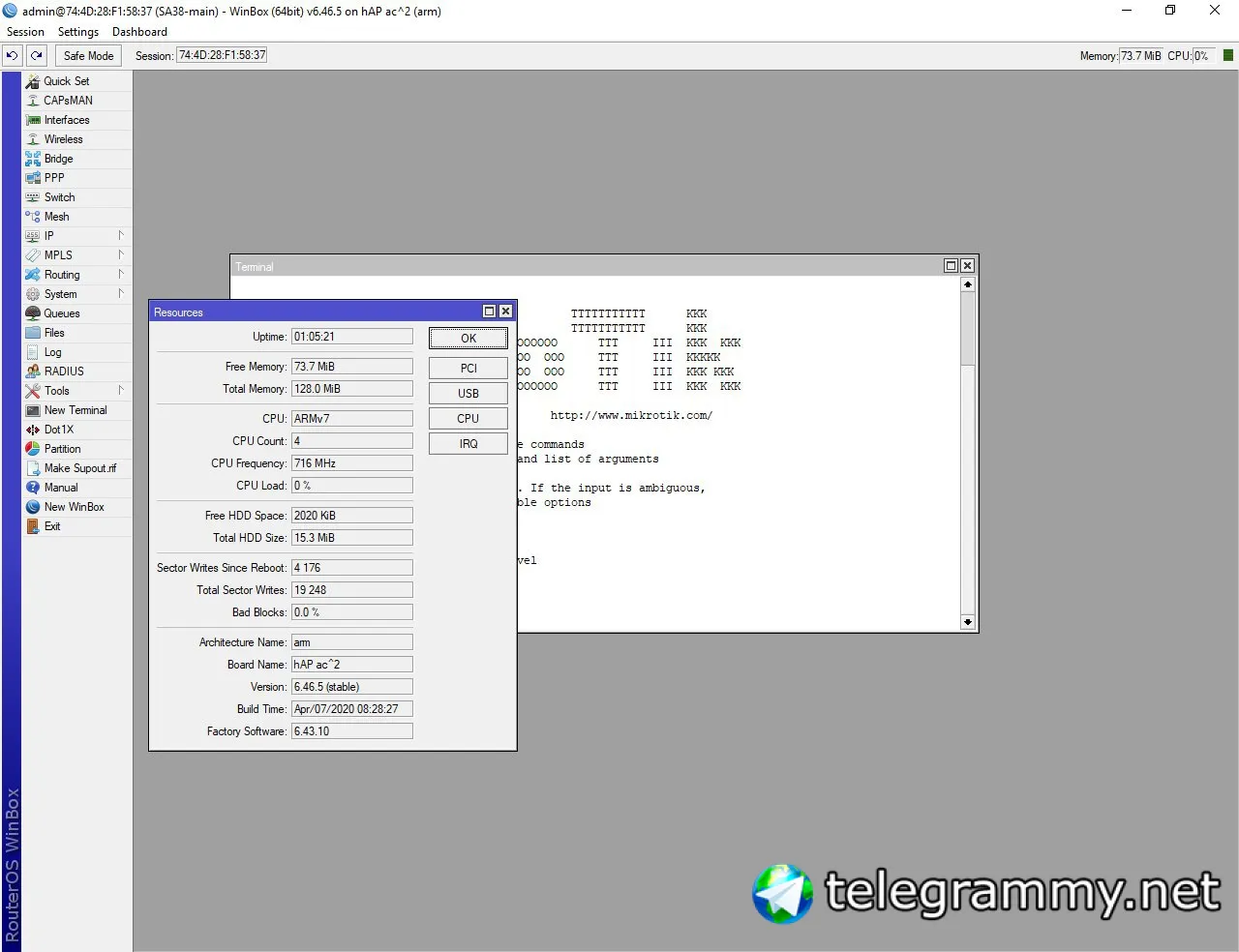Open the Files folder icon
Screen dimensions: 1239x952
point(33,333)
